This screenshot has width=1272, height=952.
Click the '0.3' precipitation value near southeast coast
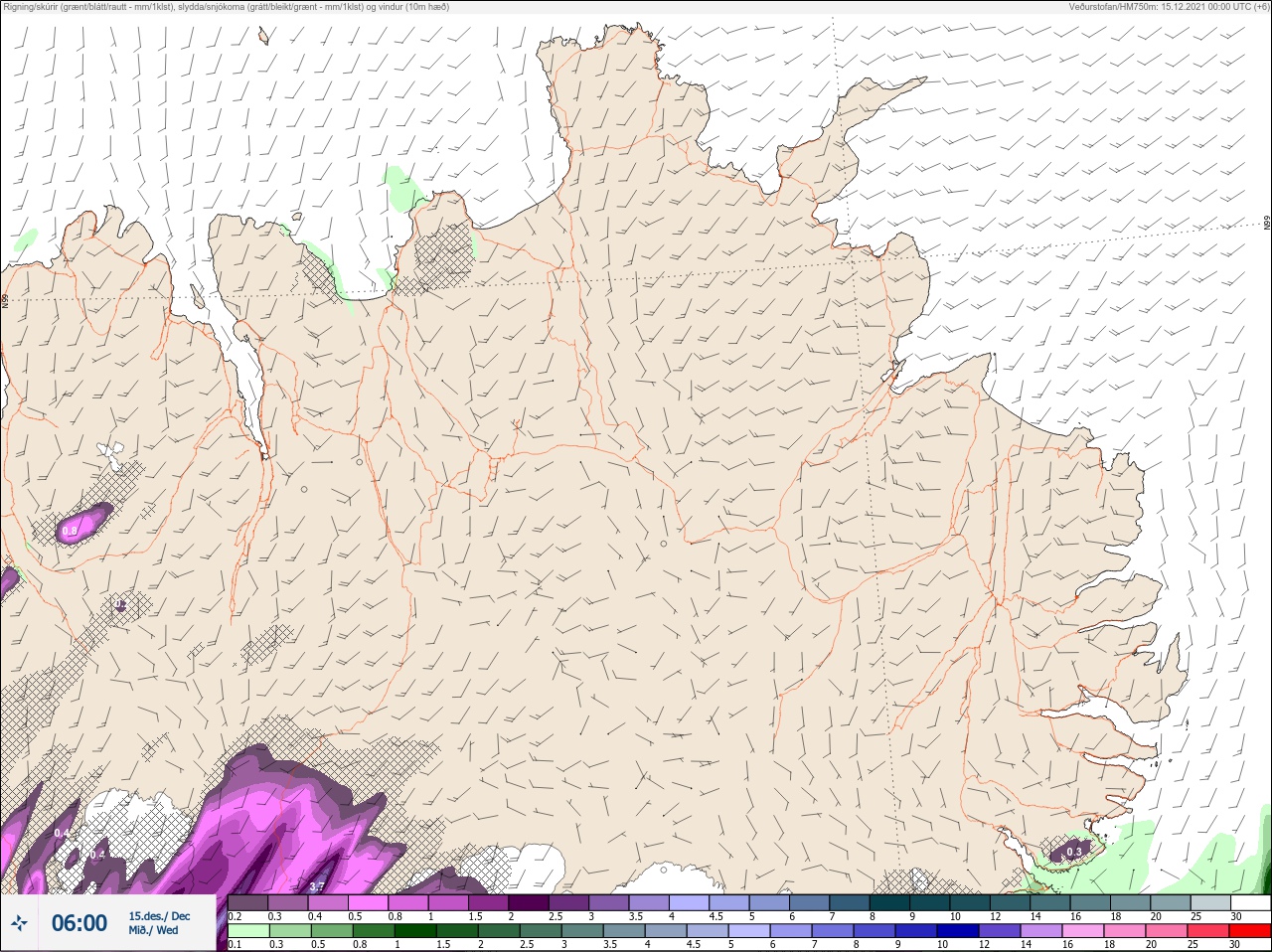tap(1073, 853)
